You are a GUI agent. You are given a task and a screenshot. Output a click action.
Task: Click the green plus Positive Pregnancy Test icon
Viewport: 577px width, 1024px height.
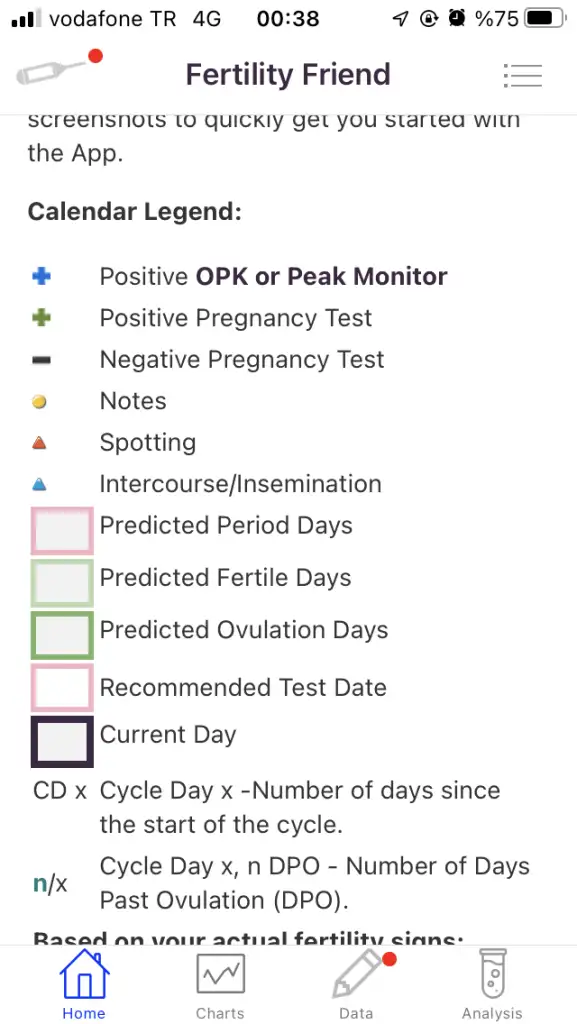click(41, 319)
